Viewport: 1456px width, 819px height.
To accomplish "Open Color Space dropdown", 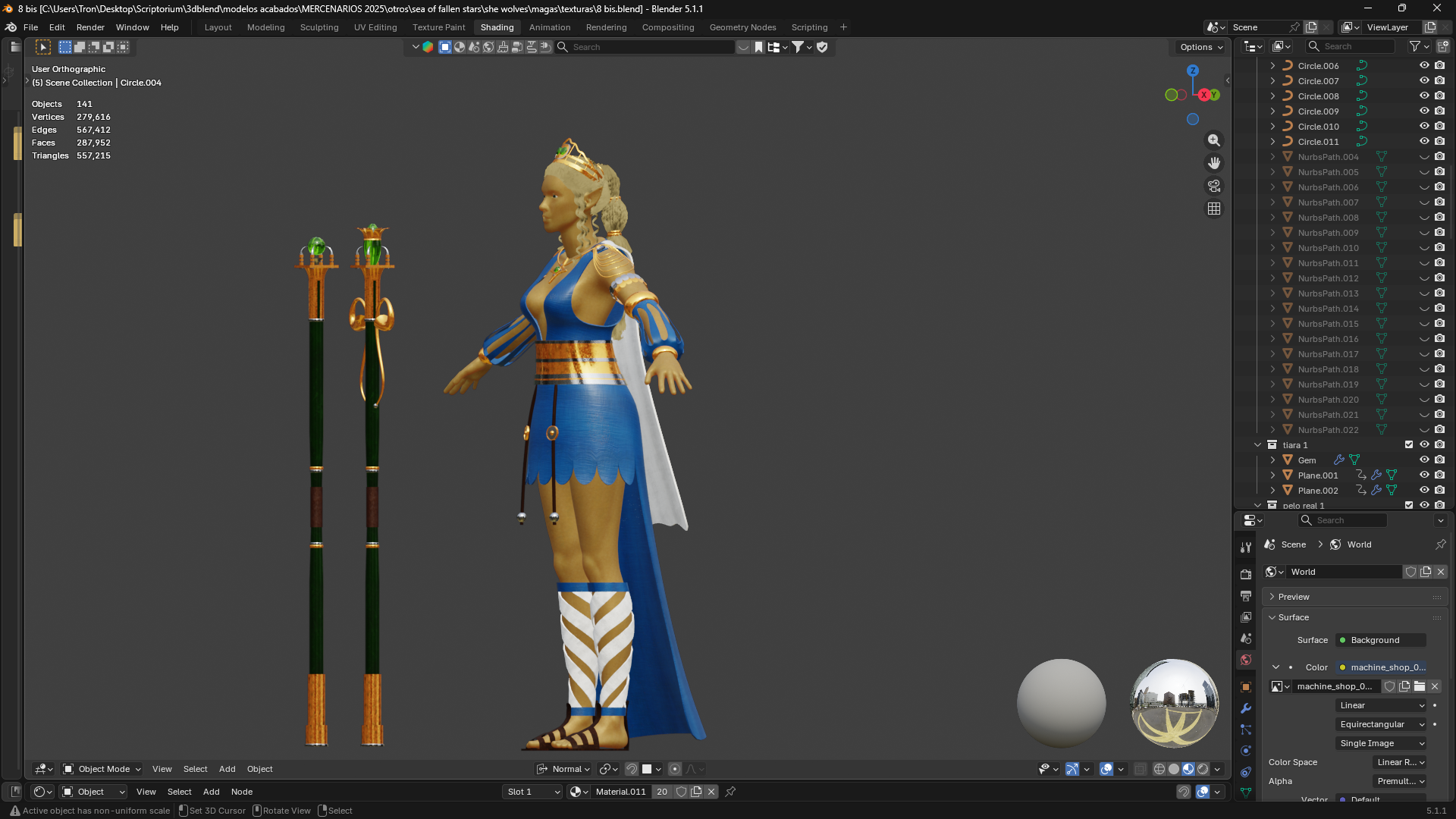I will [x=1400, y=762].
